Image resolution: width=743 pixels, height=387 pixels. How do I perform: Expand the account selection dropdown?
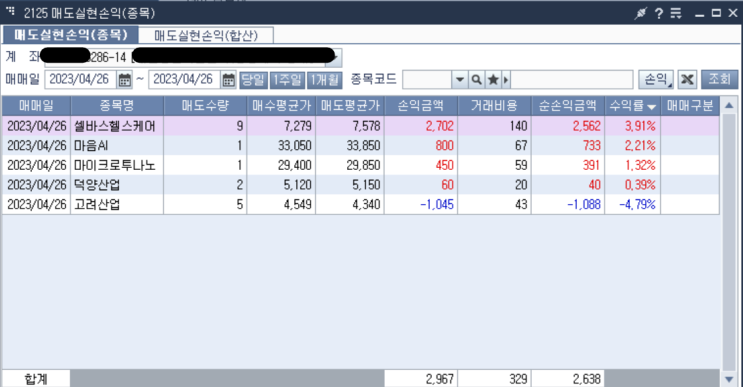[x=335, y=58]
